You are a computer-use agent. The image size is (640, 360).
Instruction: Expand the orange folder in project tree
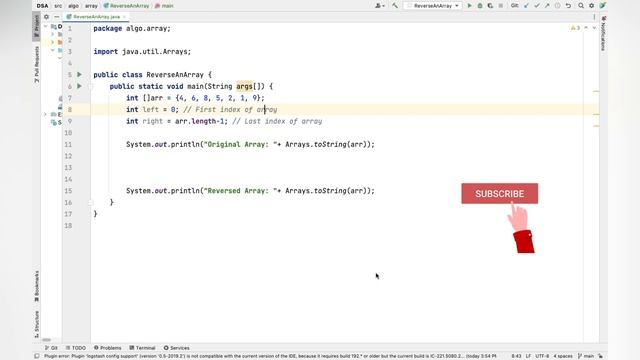pos(53,42)
